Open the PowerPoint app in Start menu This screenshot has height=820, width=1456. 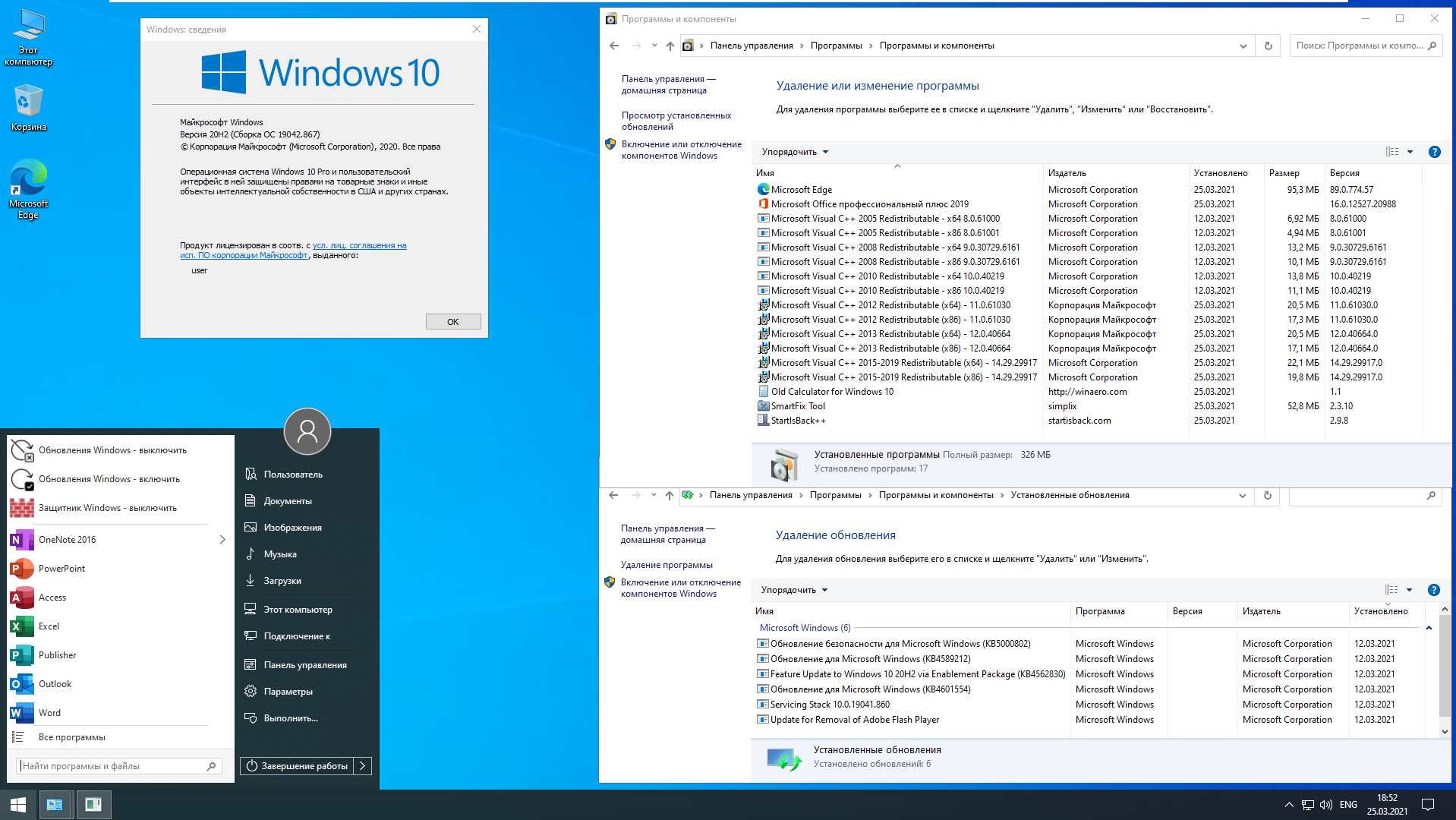[61, 569]
